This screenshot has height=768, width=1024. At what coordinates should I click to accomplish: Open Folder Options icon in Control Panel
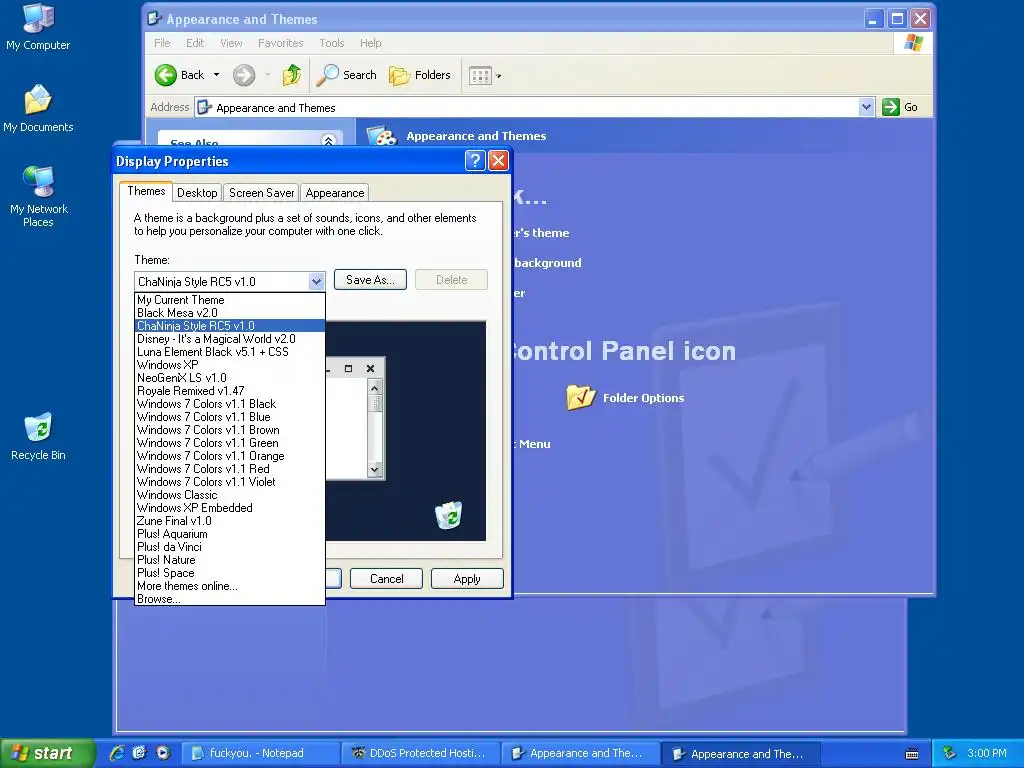[626, 397]
